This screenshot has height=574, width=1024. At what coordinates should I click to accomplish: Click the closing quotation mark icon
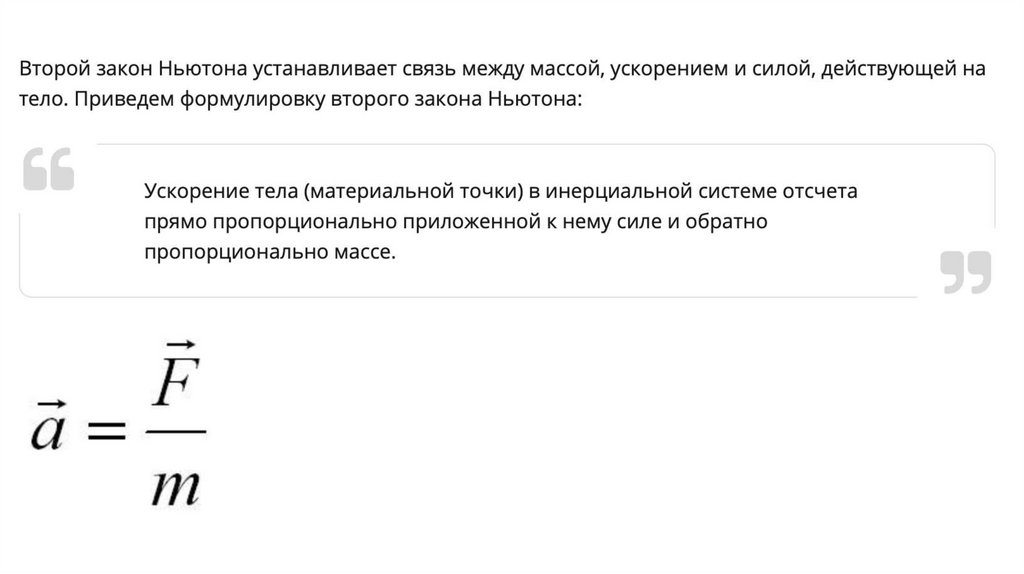pyautogui.click(x=965, y=272)
